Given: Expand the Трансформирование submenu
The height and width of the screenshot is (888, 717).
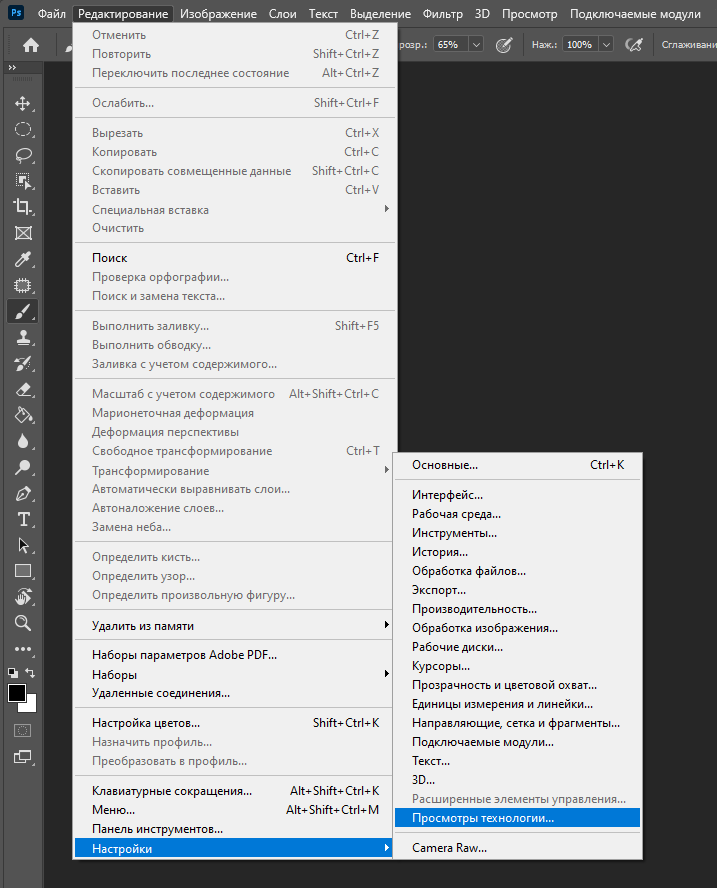Looking at the screenshot, I should pyautogui.click(x=234, y=471).
